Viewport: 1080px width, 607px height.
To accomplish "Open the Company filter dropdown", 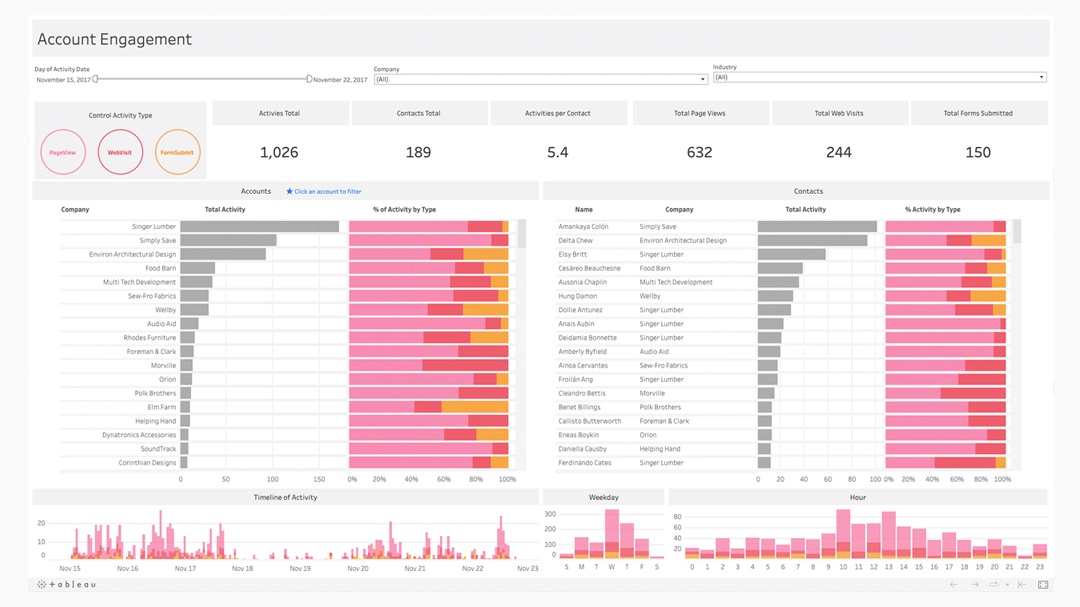I will coord(540,79).
